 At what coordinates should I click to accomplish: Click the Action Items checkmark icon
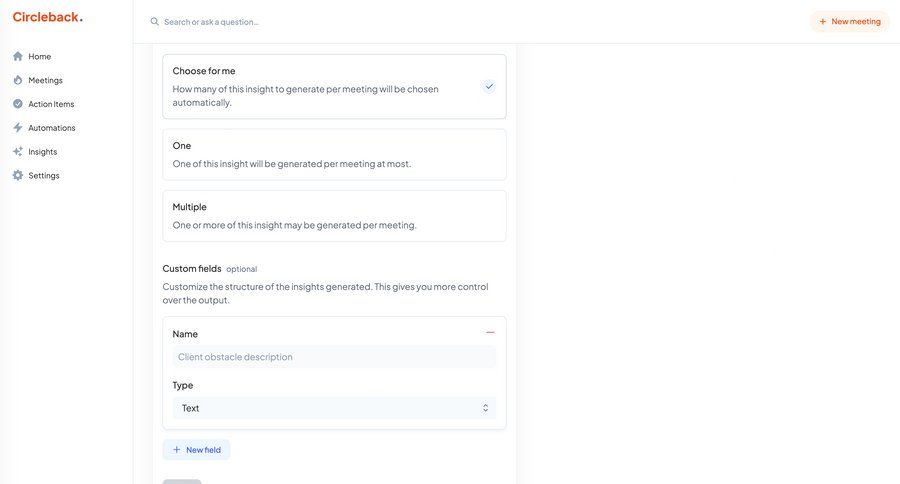tap(18, 104)
